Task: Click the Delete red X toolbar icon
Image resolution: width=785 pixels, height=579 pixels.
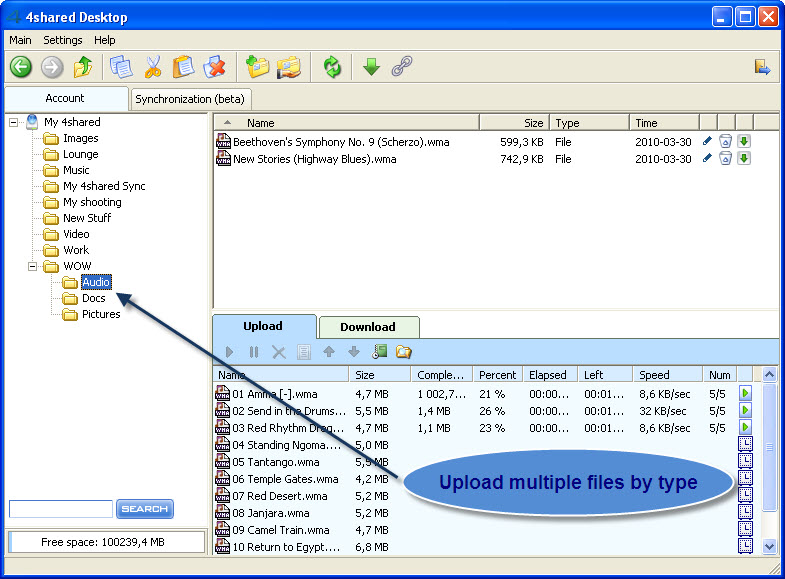Action: 215,67
